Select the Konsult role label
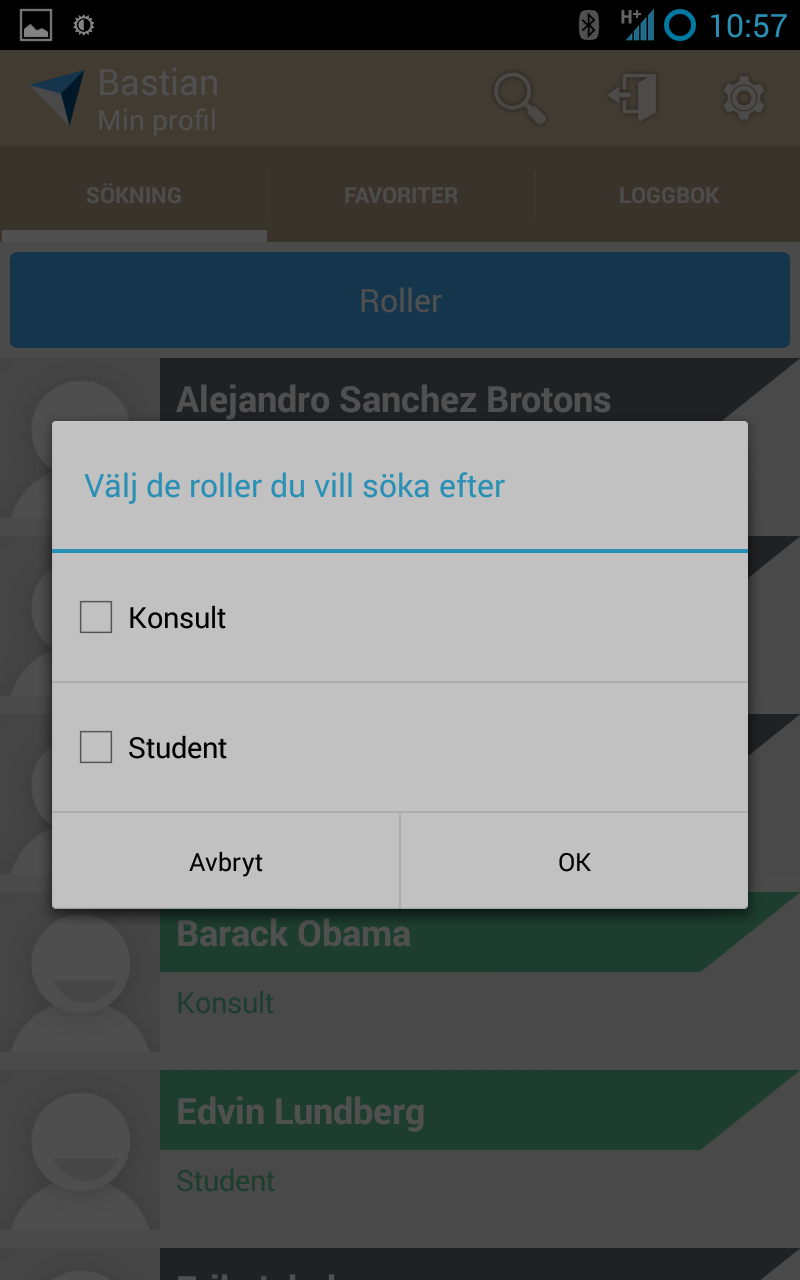800x1280 pixels. point(177,618)
